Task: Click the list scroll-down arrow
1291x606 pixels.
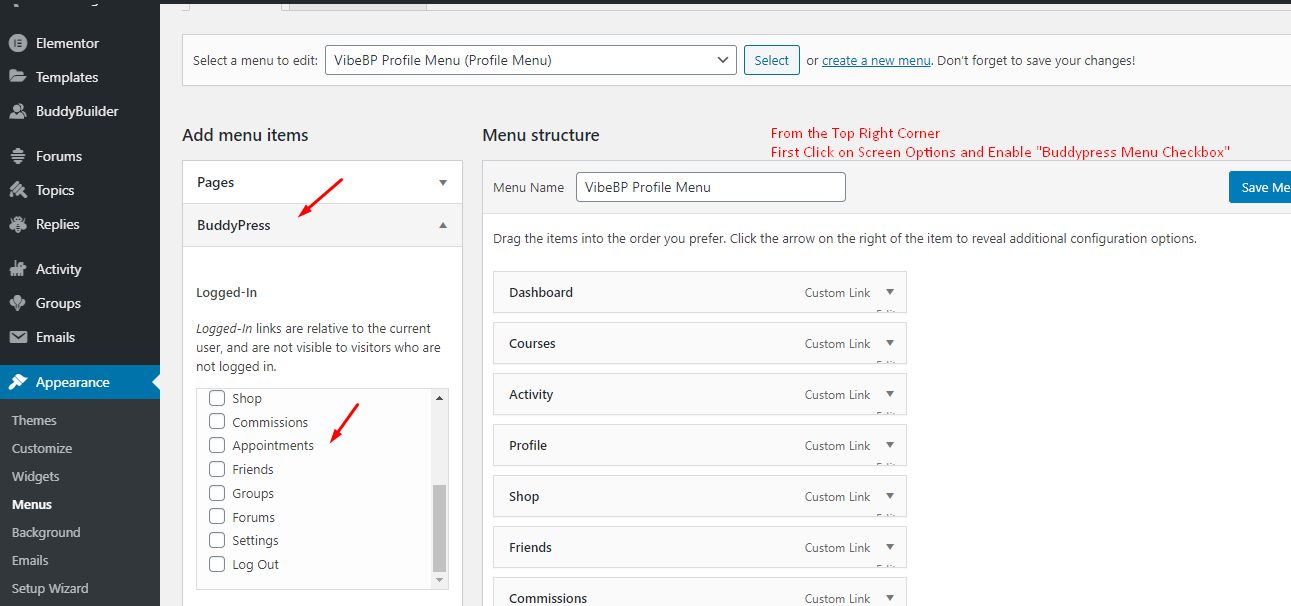Action: (439, 580)
